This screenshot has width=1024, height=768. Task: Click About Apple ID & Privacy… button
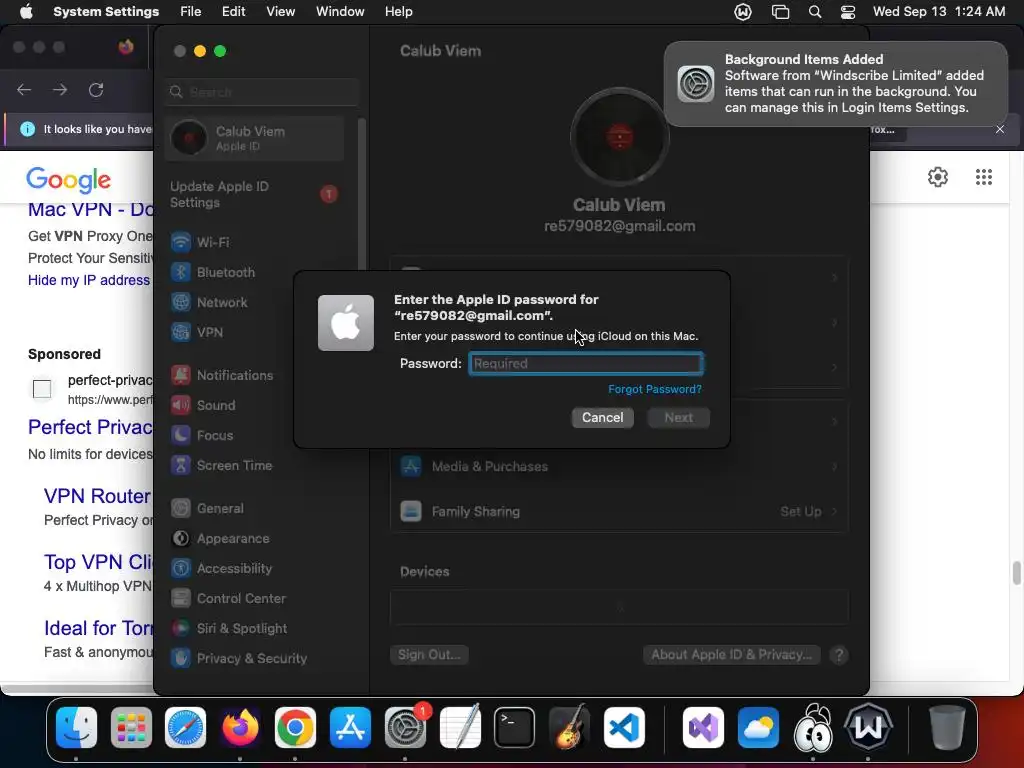pyautogui.click(x=731, y=654)
